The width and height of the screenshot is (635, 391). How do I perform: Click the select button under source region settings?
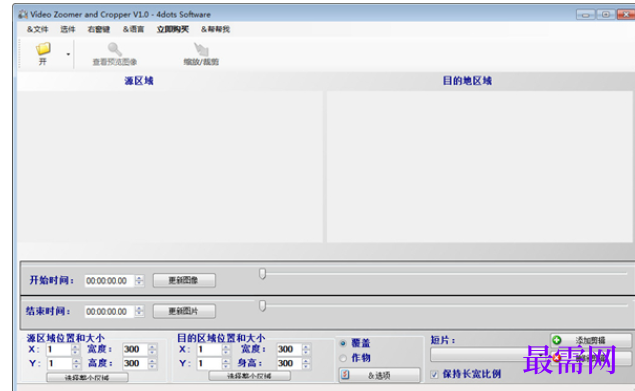87,378
